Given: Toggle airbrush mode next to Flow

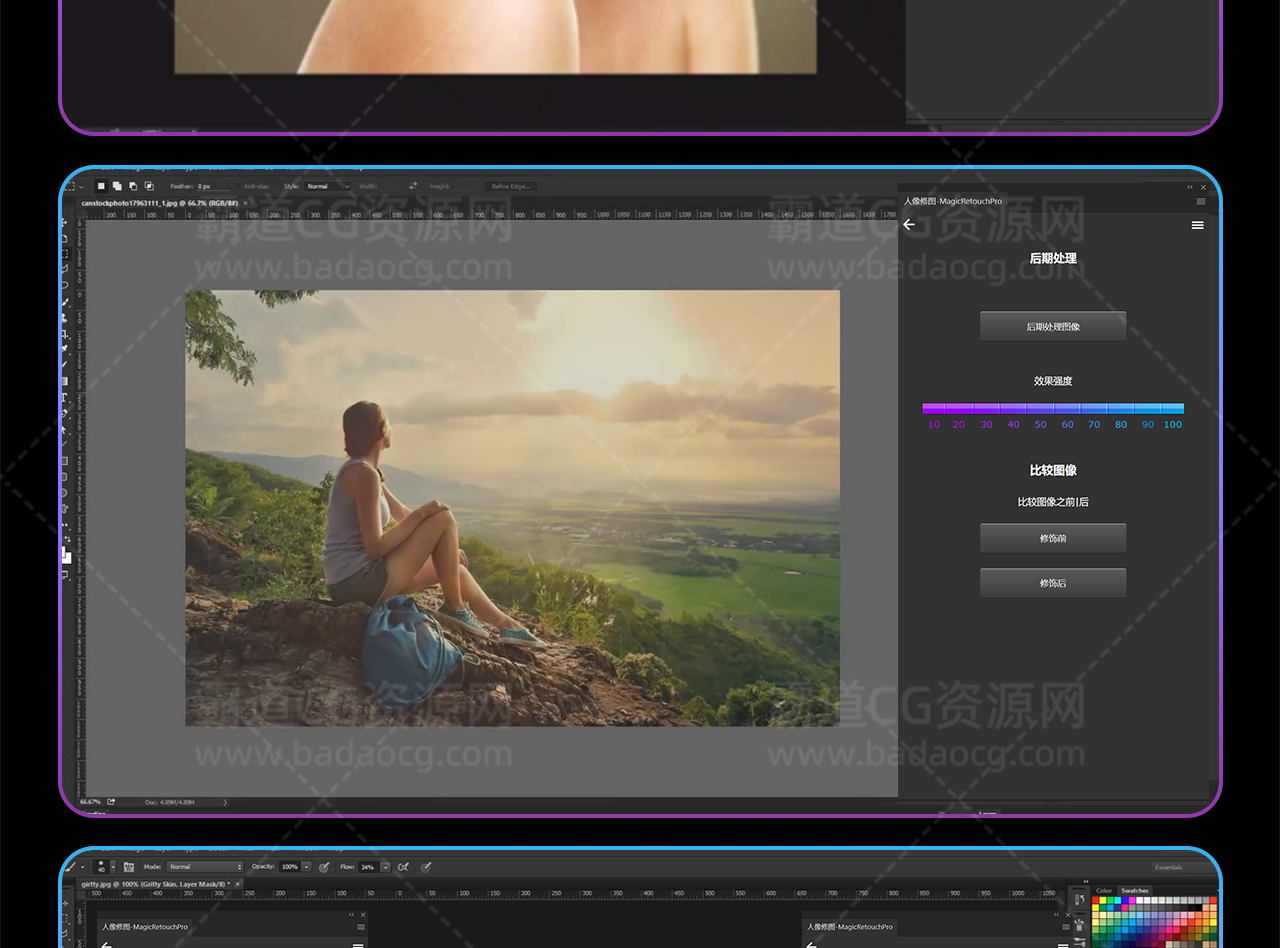Looking at the screenshot, I should 403,867.
